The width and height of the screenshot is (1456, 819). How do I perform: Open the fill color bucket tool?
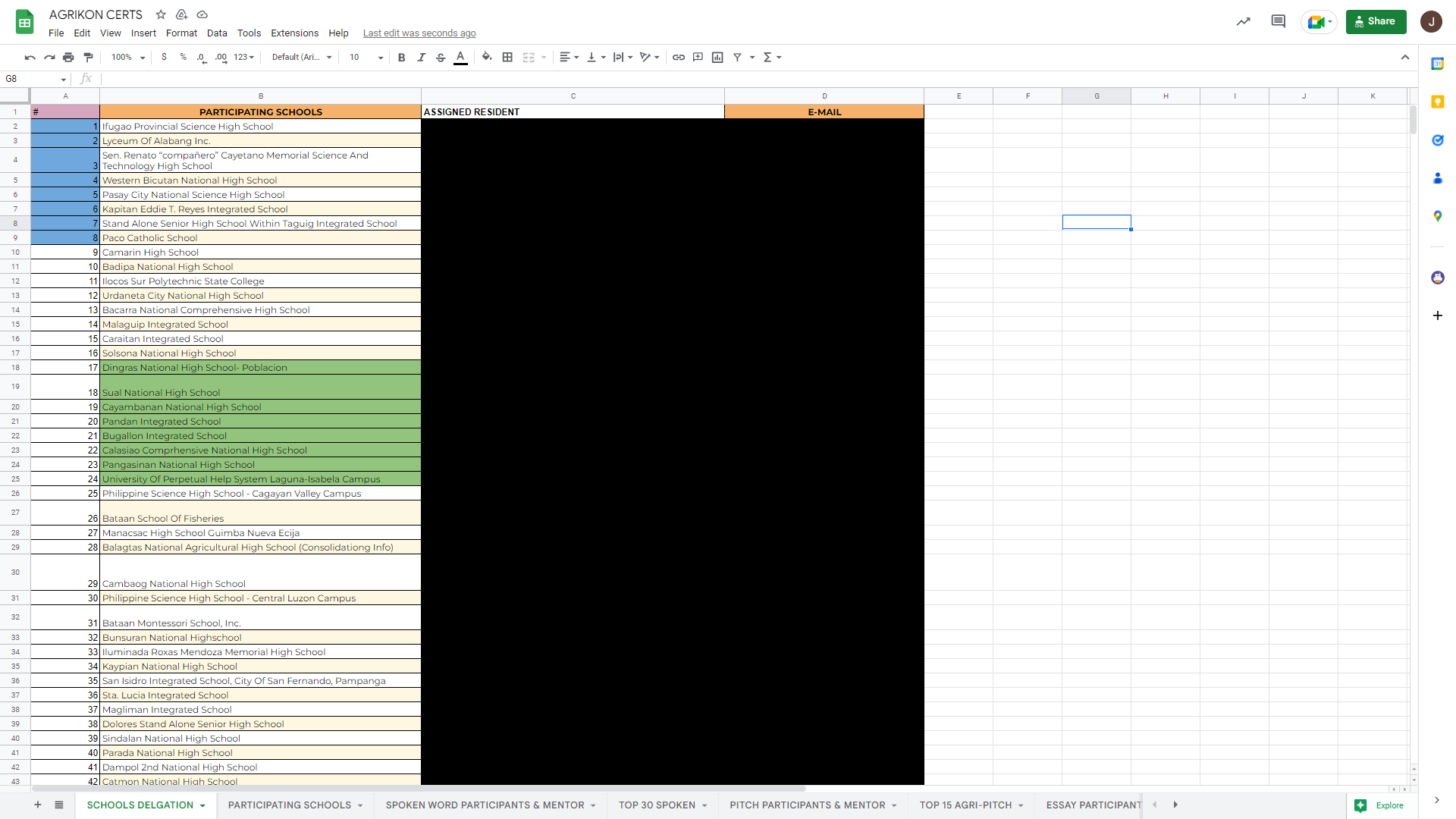click(x=487, y=57)
